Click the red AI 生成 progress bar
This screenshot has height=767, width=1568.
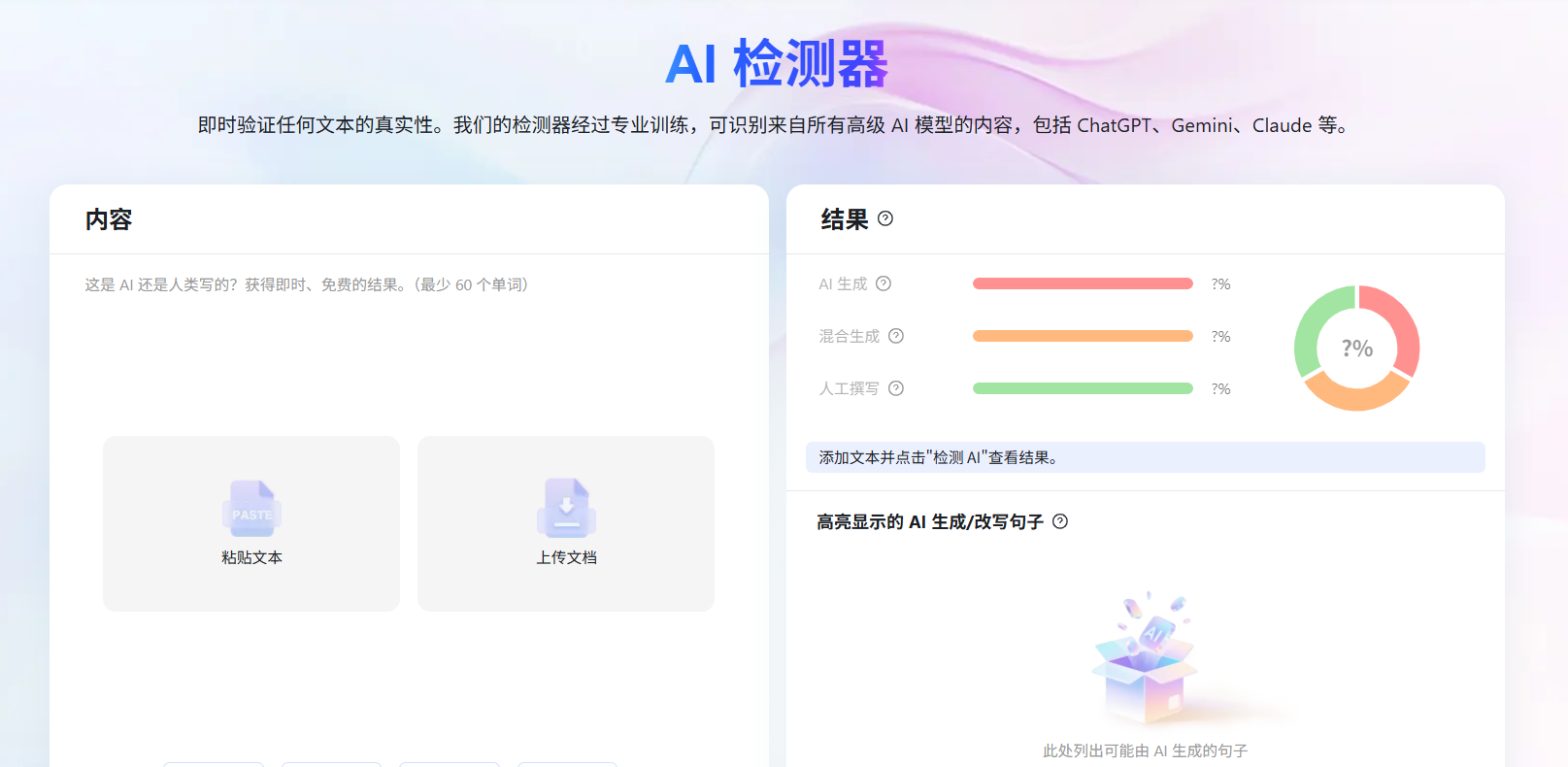click(1083, 283)
